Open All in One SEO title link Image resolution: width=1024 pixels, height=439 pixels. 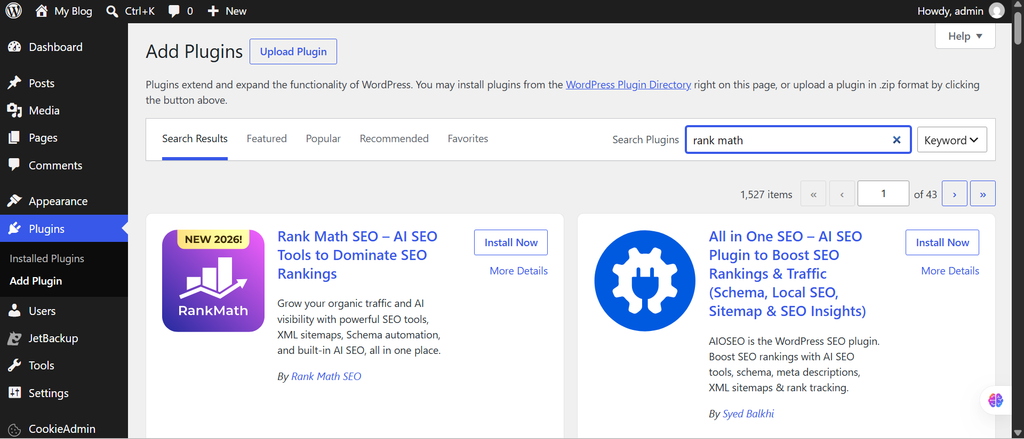click(788, 274)
